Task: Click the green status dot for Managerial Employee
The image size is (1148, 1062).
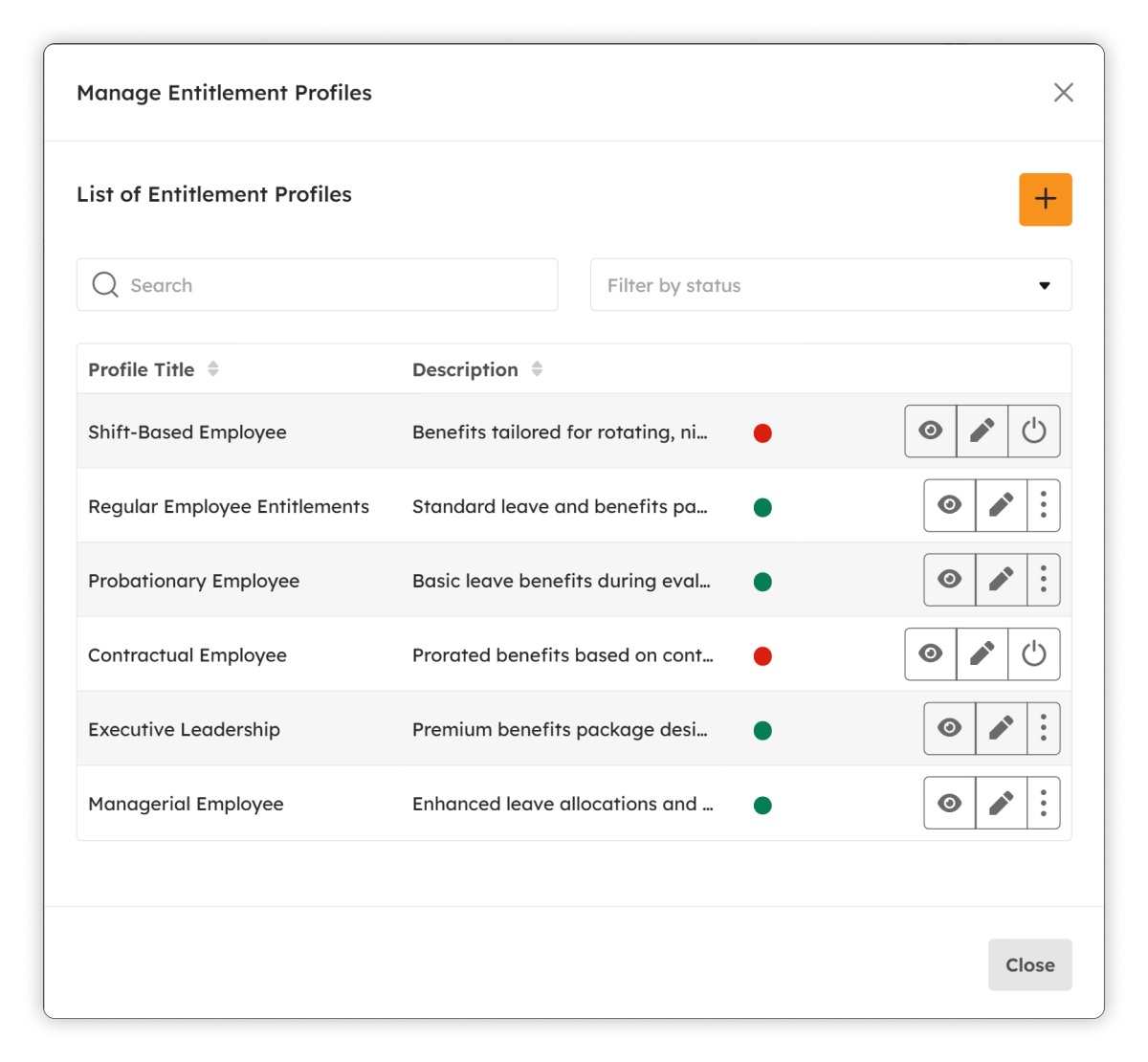Action: (762, 805)
